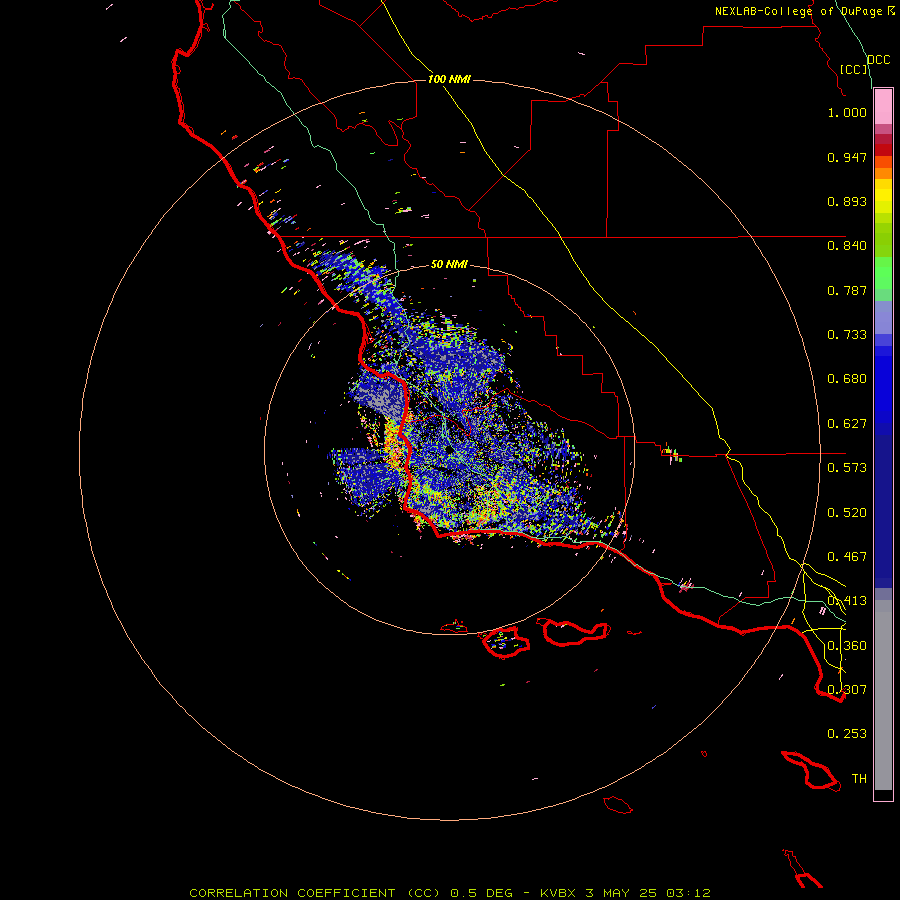The height and width of the screenshot is (900, 900).
Task: Click the NEXLAB-College of DuPage title text
Action: (800, 11)
